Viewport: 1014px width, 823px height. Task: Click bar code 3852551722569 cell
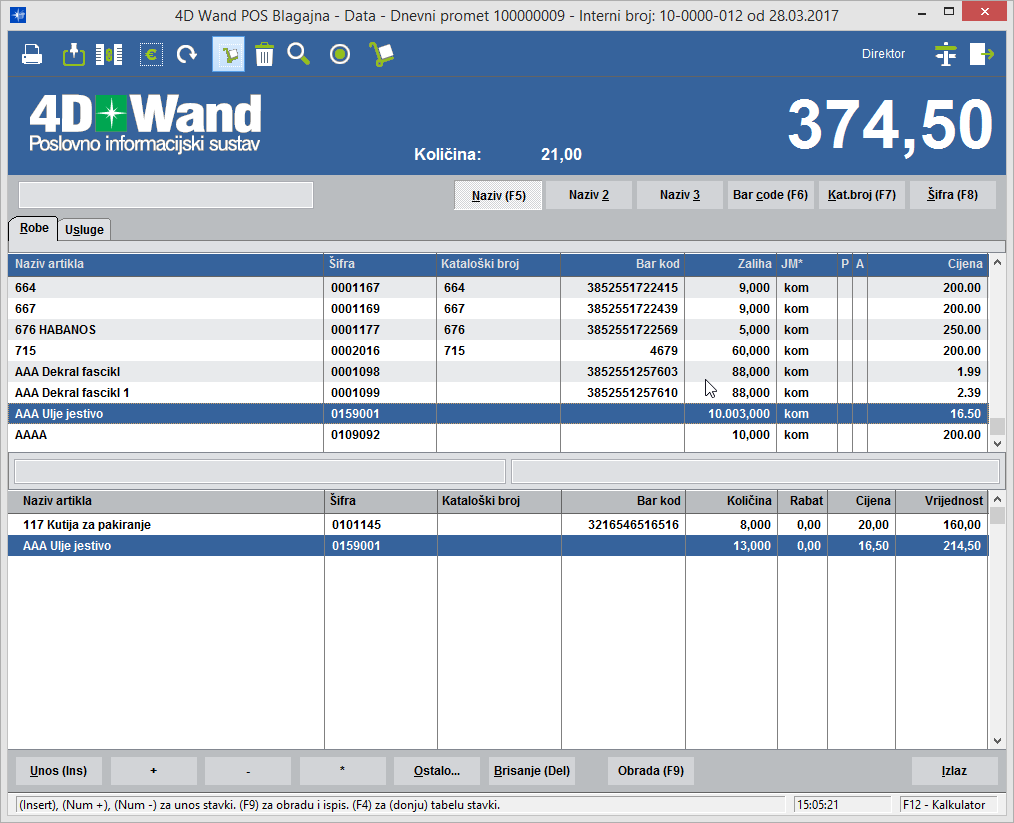pos(622,330)
